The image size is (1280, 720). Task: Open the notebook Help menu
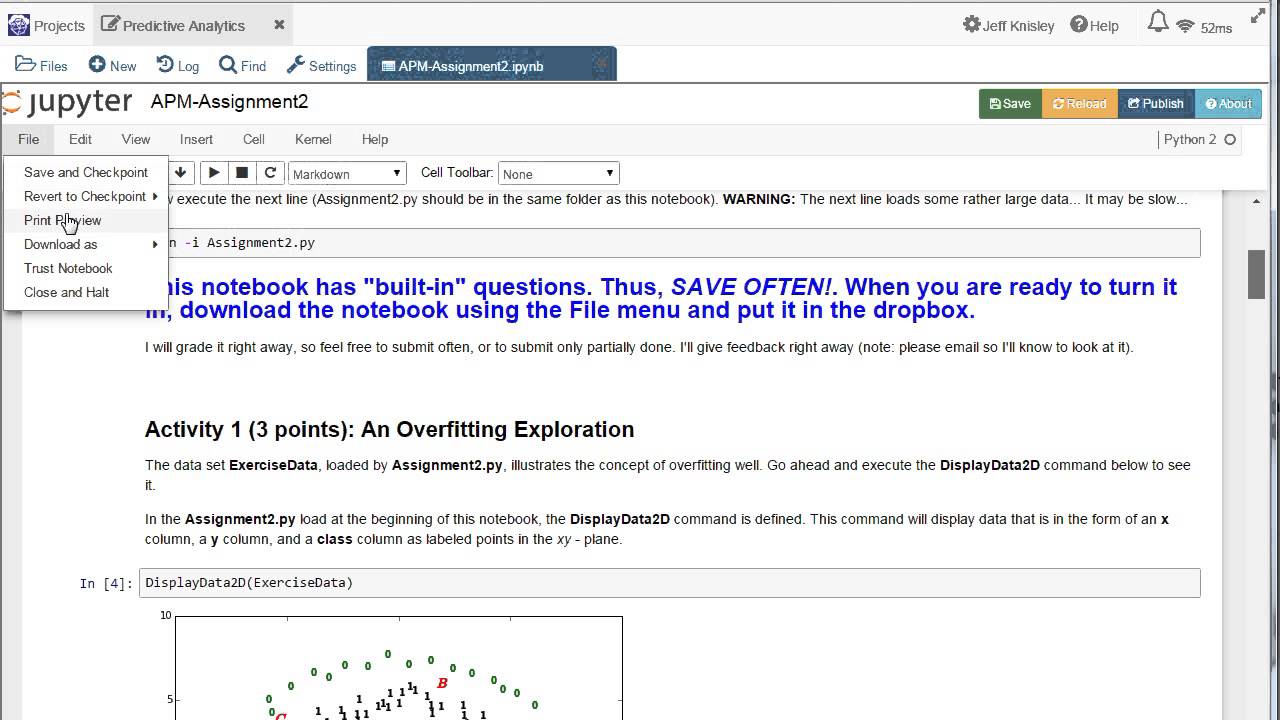(375, 139)
